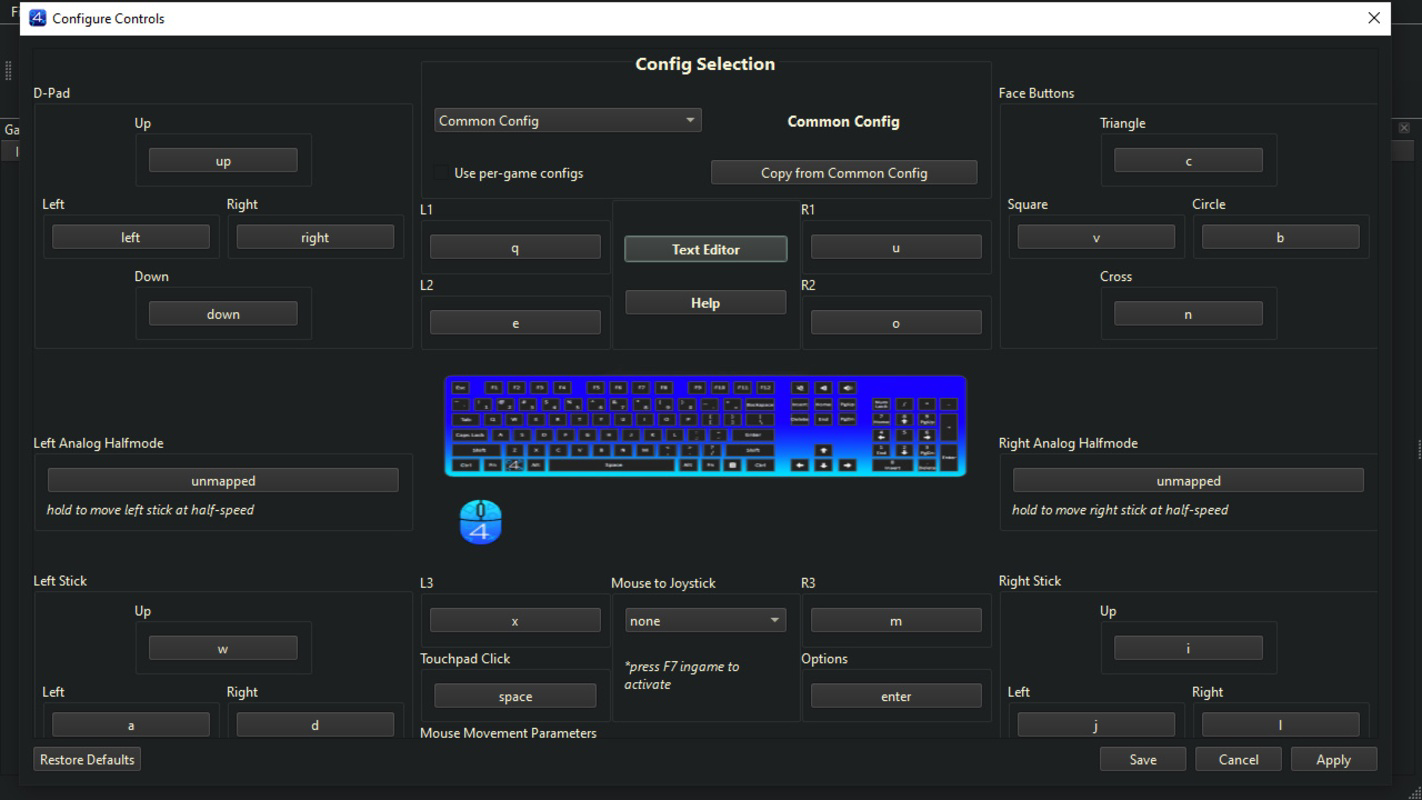This screenshot has width=1422, height=800.
Task: Assign a key to Right Analog Halfmode
Action: click(1188, 481)
